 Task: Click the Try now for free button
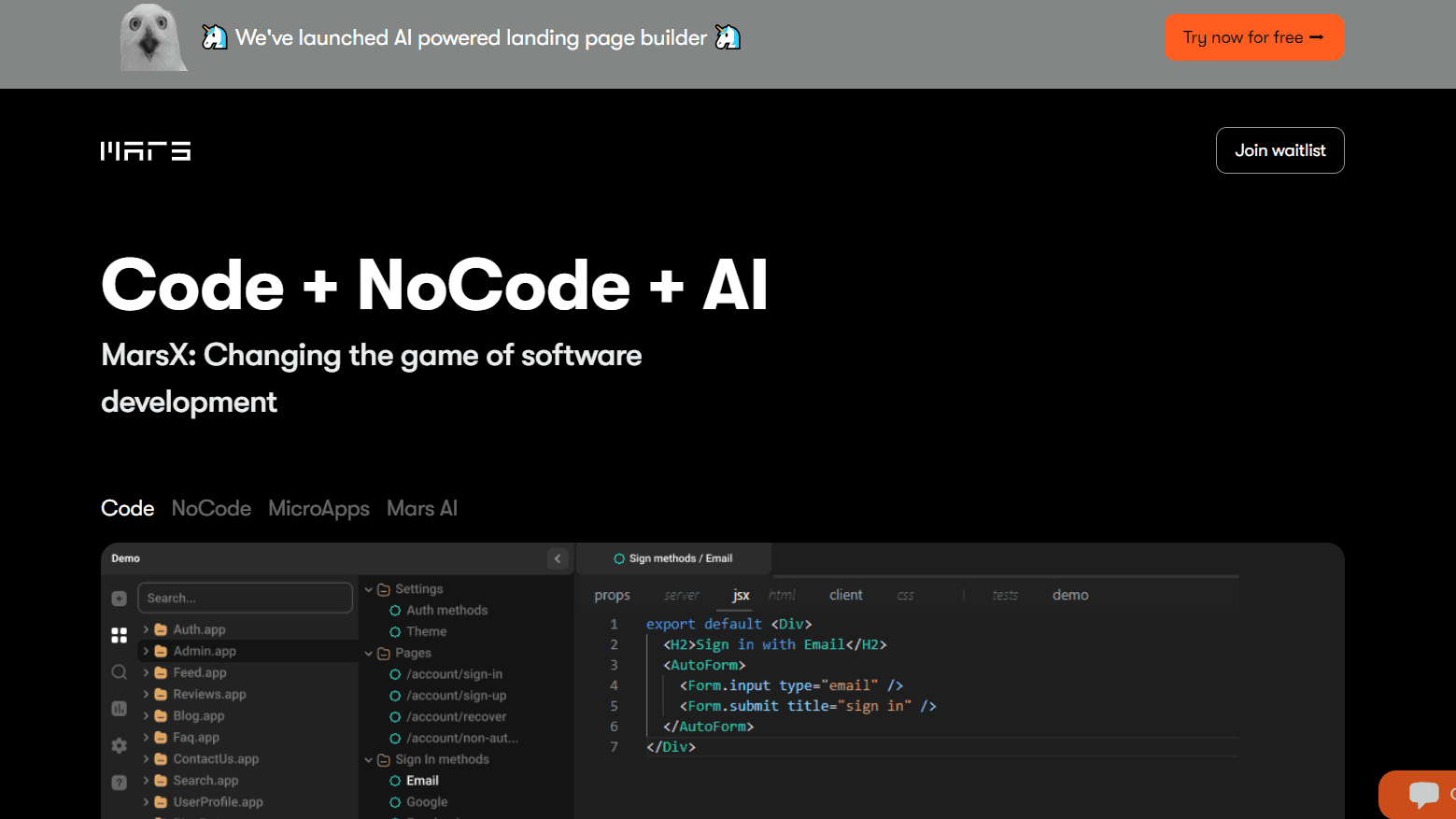point(1253,37)
